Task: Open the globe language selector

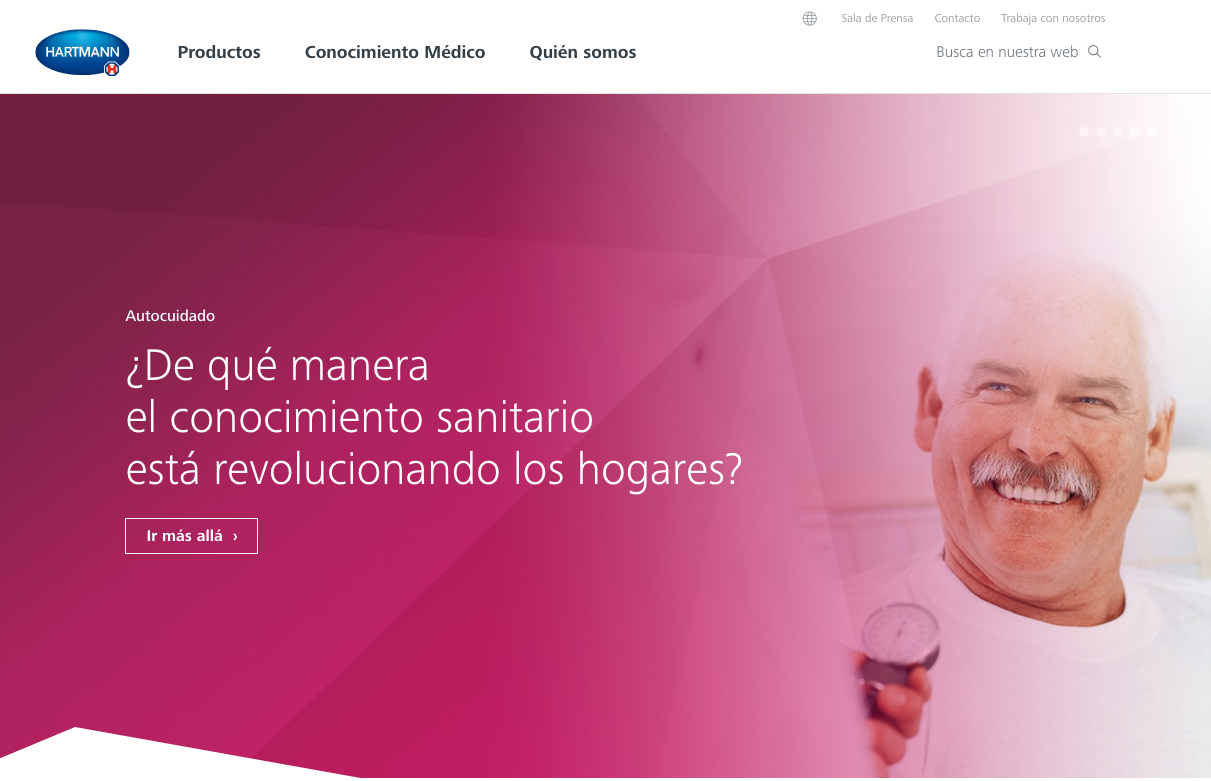Action: pyautogui.click(x=810, y=18)
